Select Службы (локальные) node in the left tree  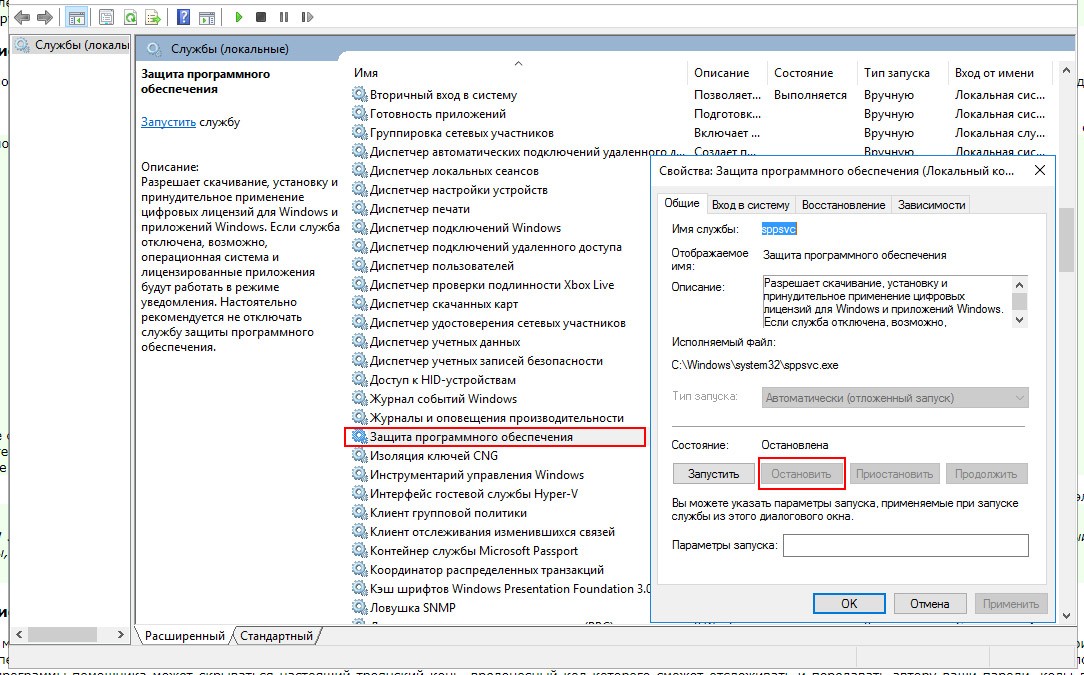(73, 45)
